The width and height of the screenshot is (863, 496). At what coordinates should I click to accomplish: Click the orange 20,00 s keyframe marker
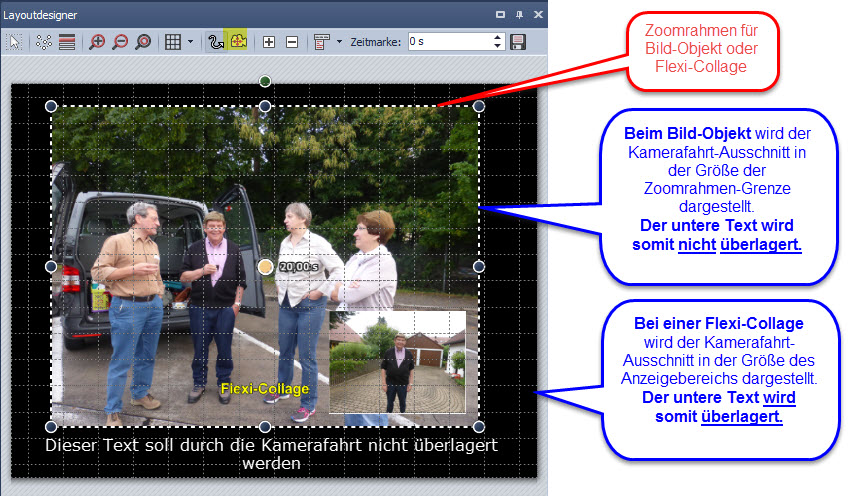pyautogui.click(x=265, y=267)
